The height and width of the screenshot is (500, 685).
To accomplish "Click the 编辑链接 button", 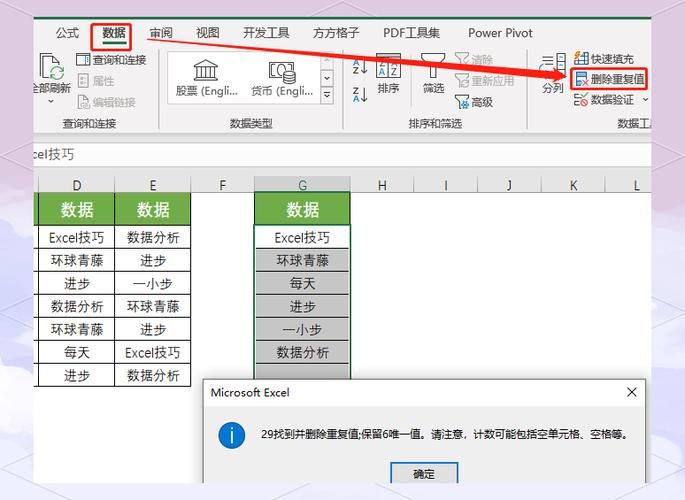I will point(106,102).
